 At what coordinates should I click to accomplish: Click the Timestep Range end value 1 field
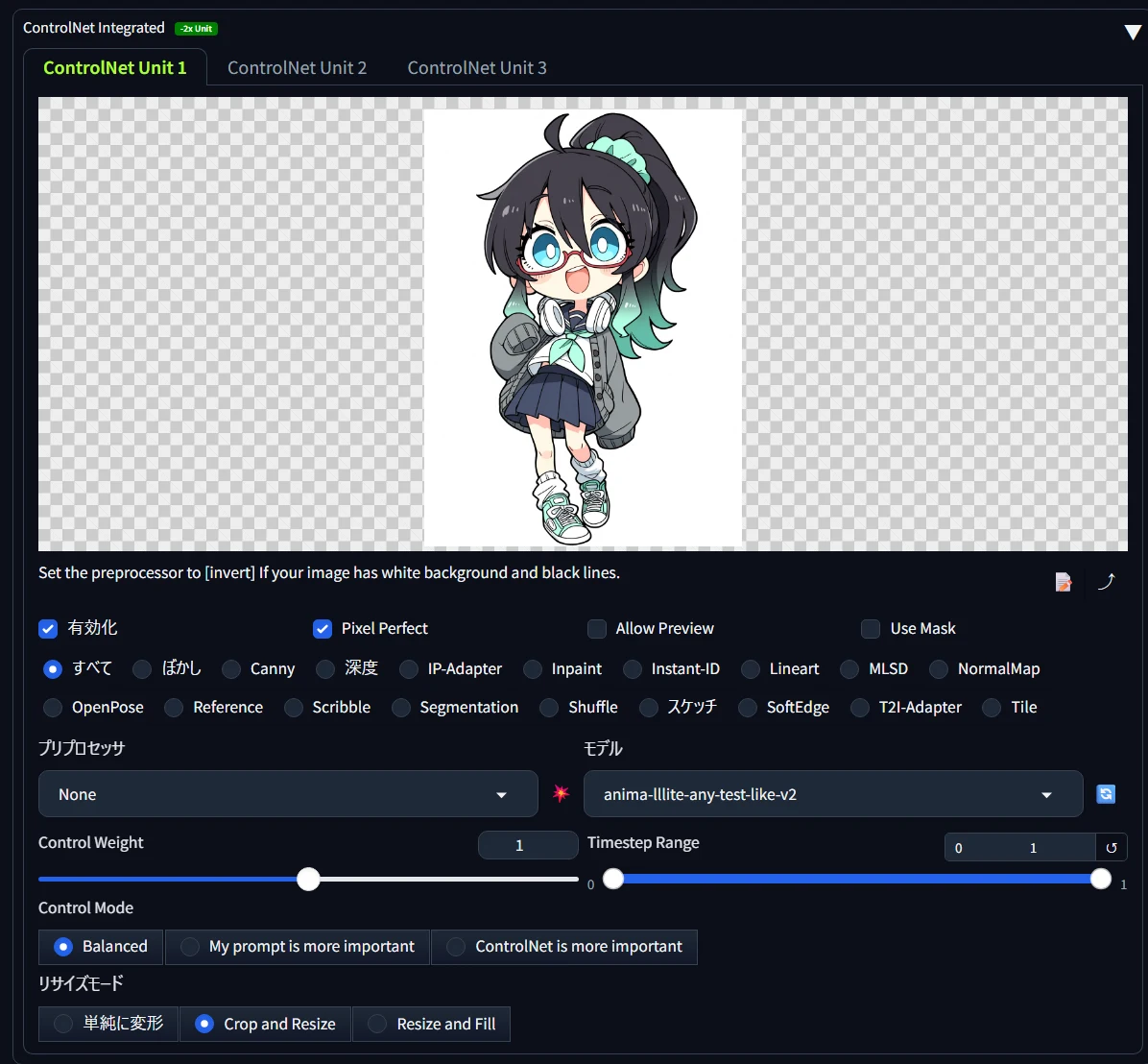(x=1058, y=847)
